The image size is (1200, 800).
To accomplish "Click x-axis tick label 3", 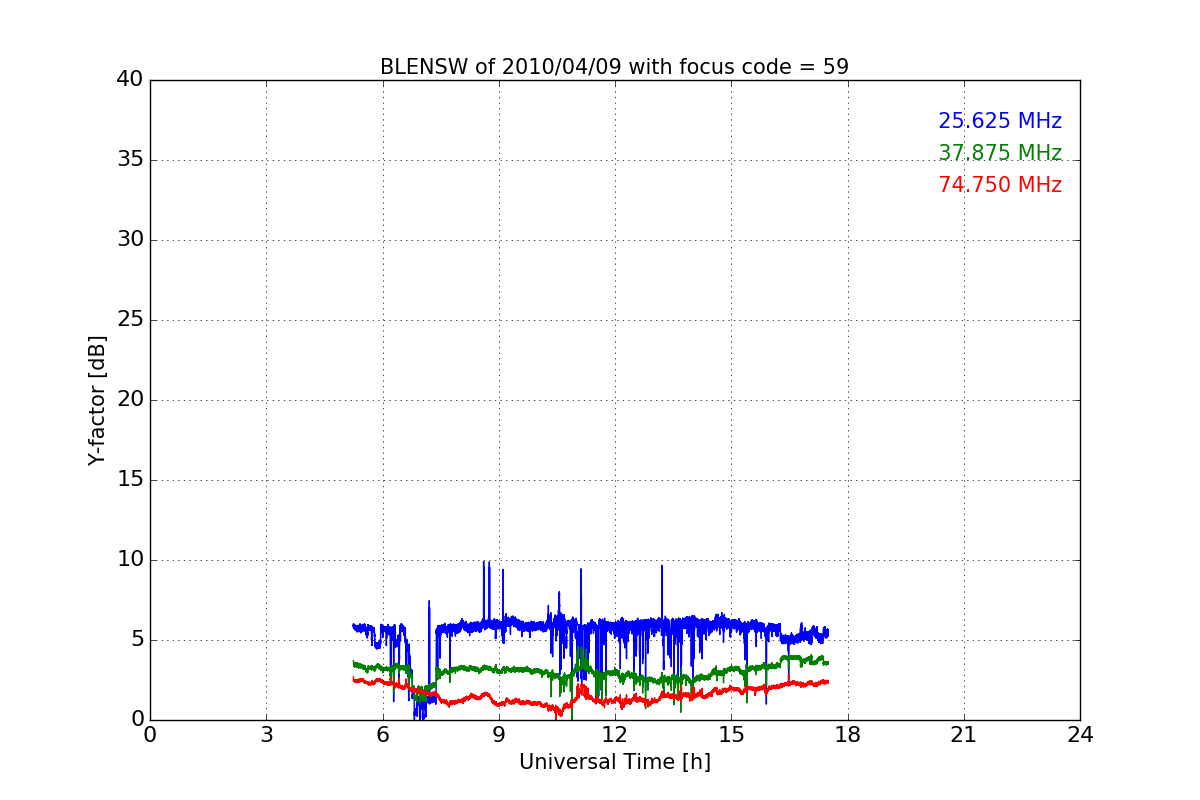I will (x=266, y=735).
